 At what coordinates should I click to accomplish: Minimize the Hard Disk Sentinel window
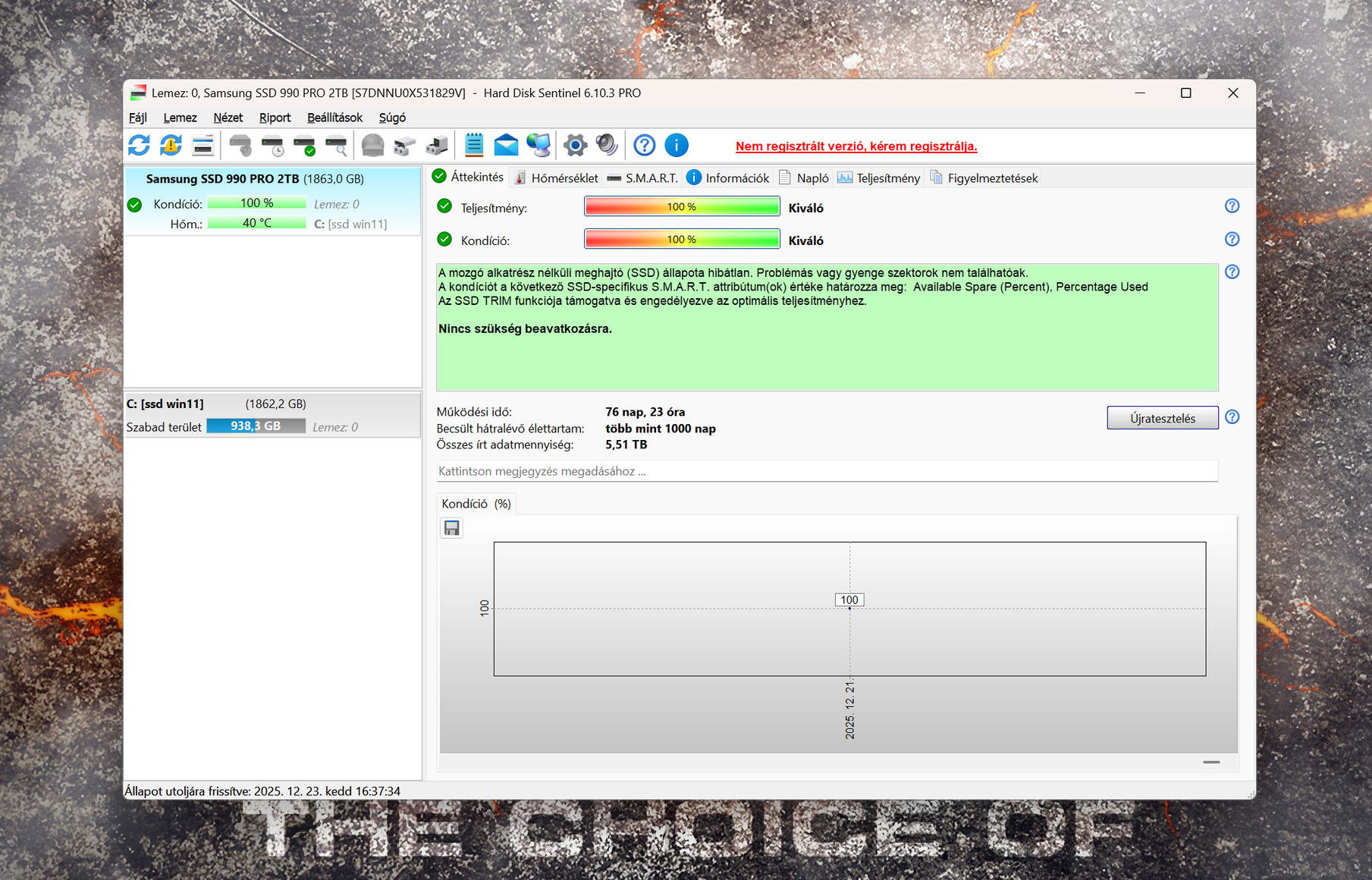[1140, 93]
